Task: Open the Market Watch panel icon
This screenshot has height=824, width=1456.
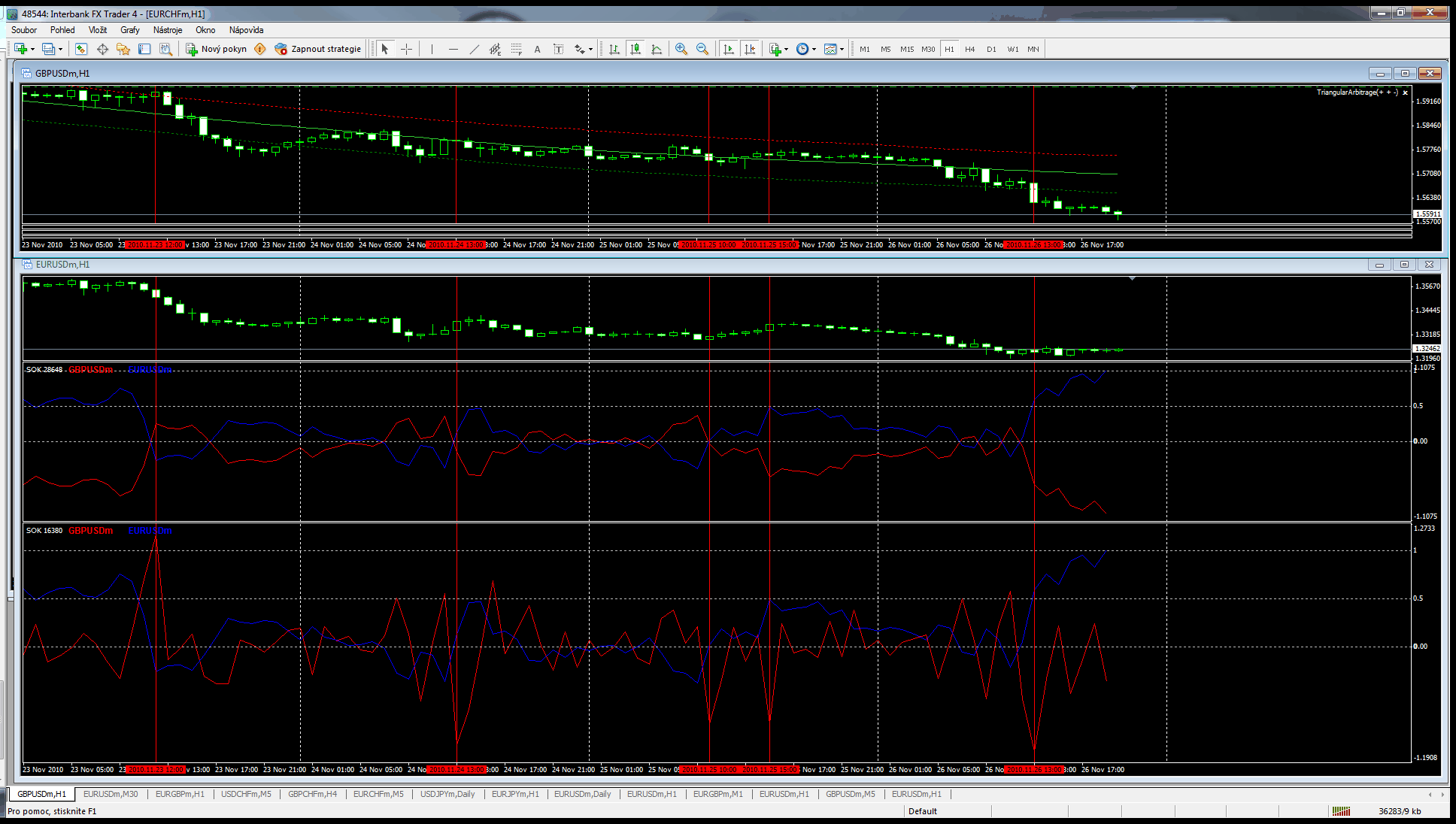Action: click(81, 49)
